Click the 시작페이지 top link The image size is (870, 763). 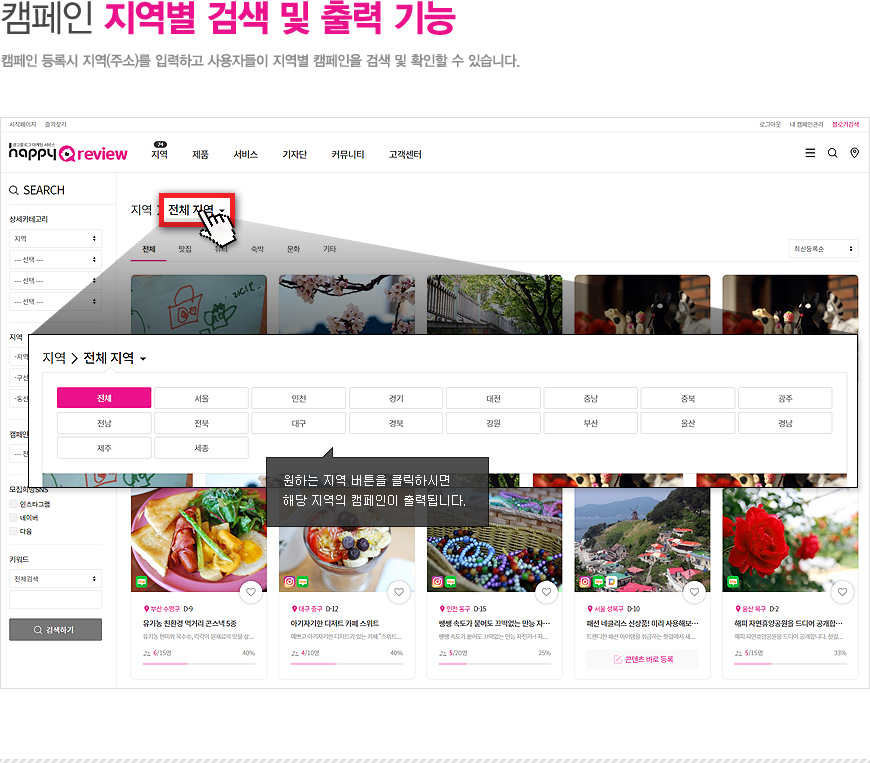click(x=23, y=124)
